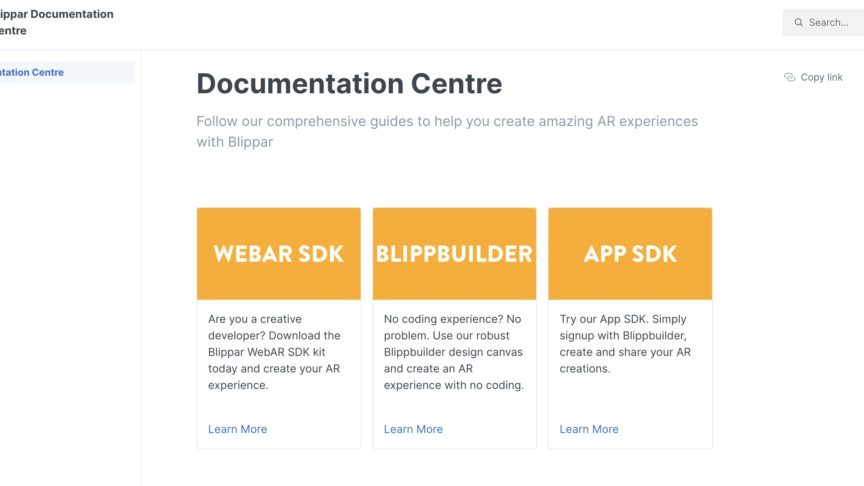Click the Blippar Documentation Centre site title
This screenshot has width=864, height=486.
[x=56, y=22]
